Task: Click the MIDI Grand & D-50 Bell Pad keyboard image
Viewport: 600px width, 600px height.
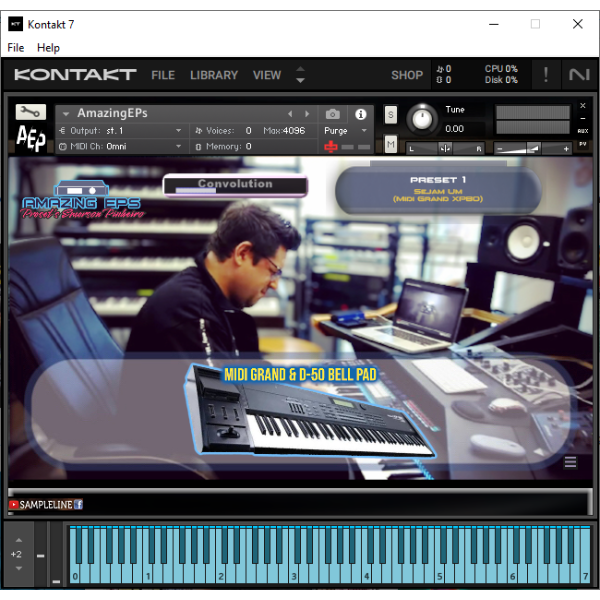Action: pyautogui.click(x=309, y=411)
